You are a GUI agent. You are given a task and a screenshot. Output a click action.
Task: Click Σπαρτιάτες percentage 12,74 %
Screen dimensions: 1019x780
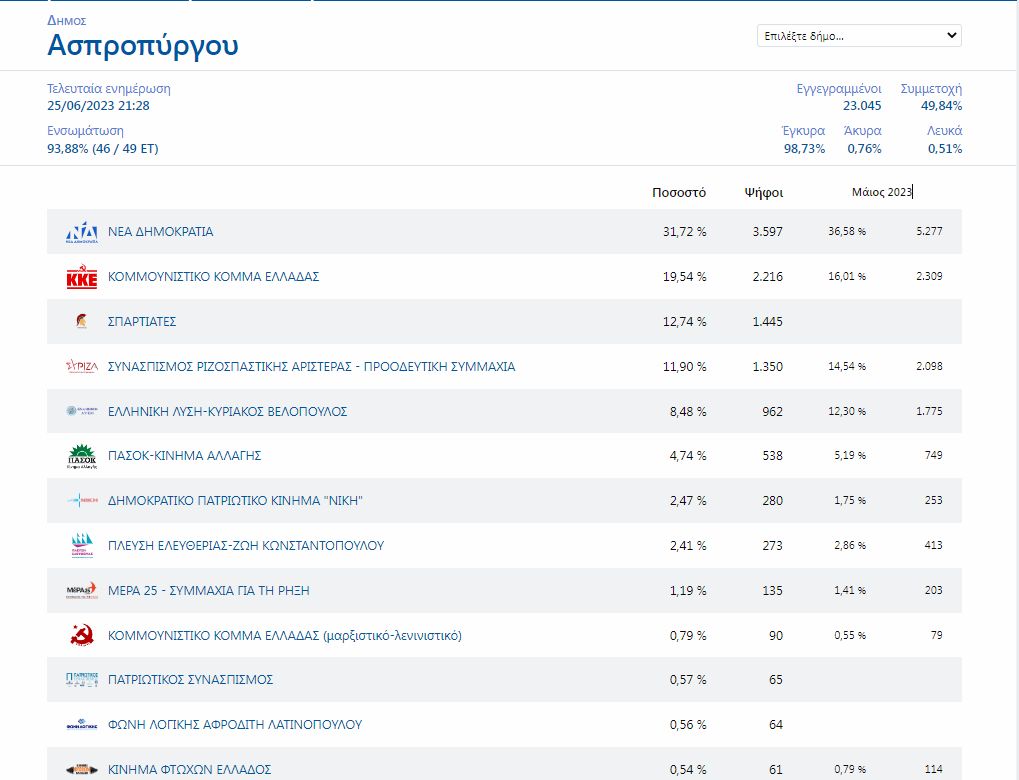pyautogui.click(x=684, y=322)
